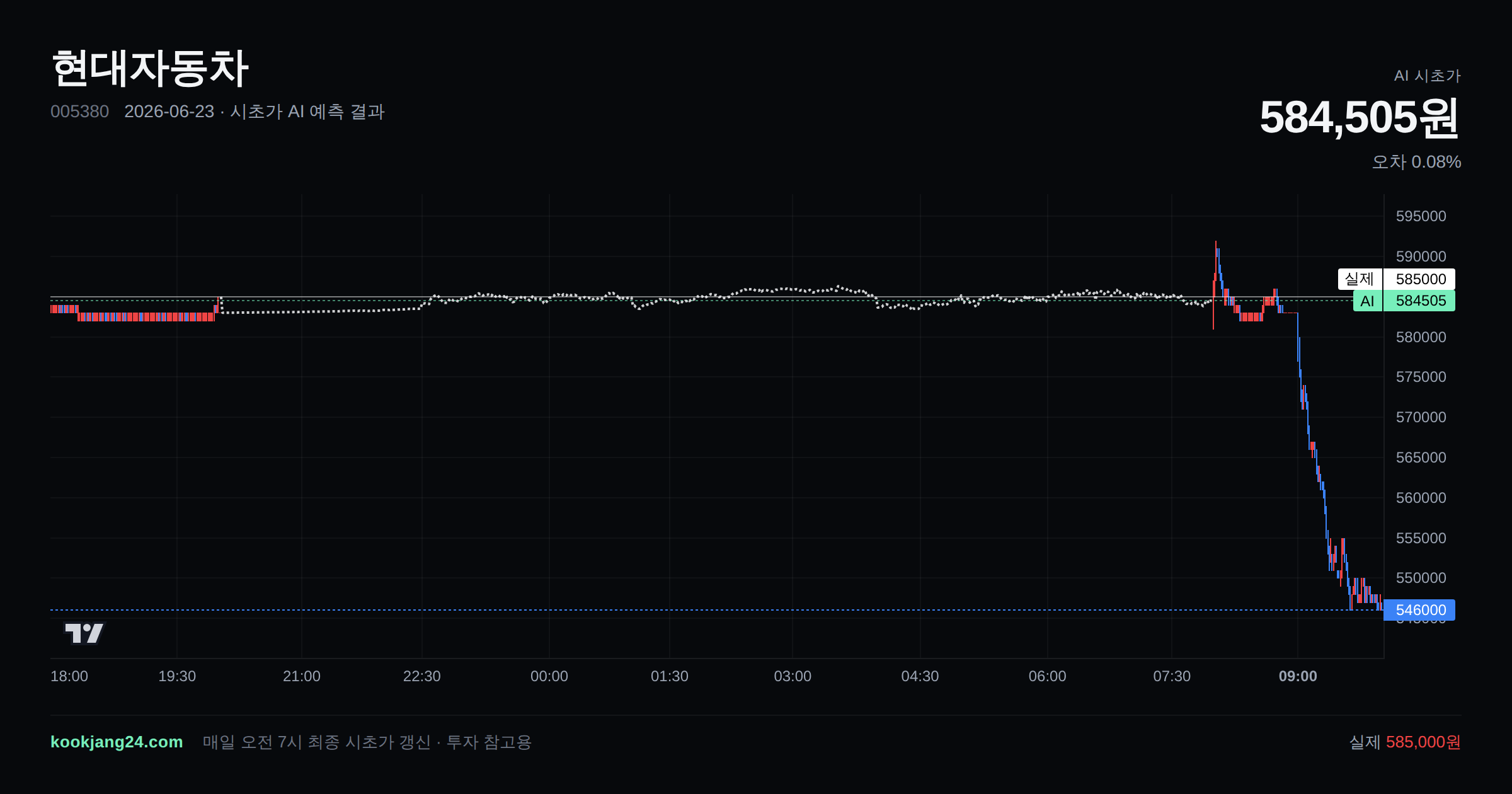Click the 실제 585,000원 footer text
The width and height of the screenshot is (1512, 794).
[x=1405, y=742]
